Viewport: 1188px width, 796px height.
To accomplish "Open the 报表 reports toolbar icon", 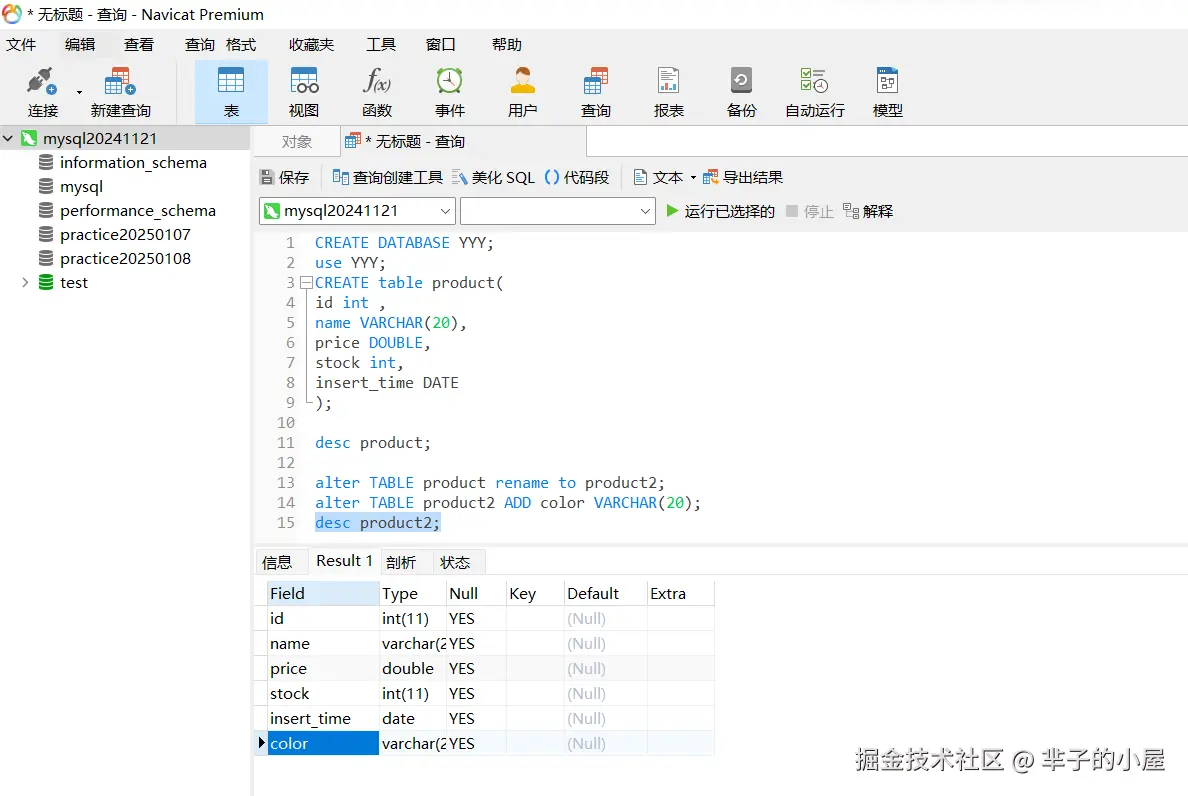I will click(668, 92).
